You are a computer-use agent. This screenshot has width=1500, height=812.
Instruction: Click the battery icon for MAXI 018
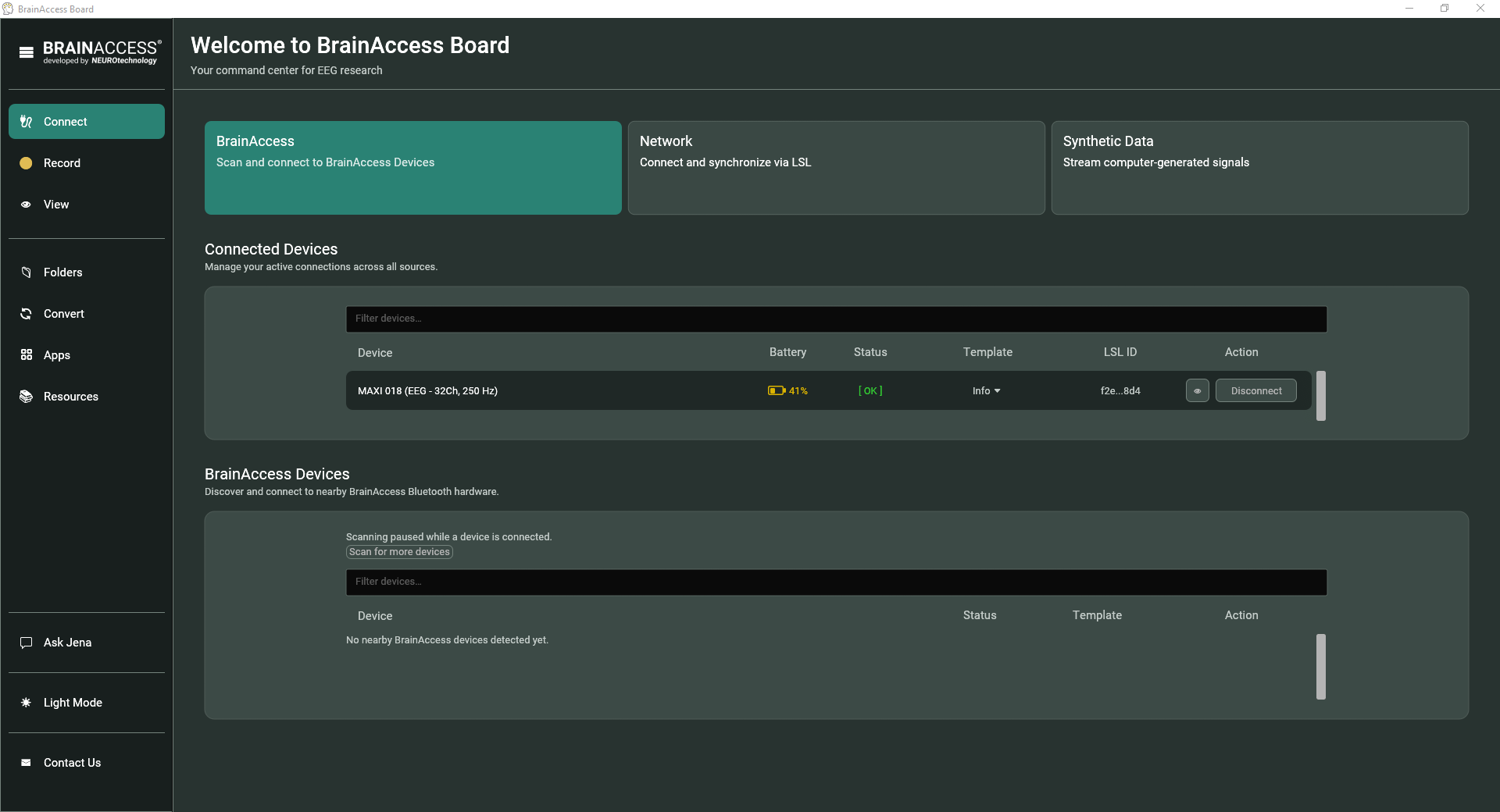[776, 391]
